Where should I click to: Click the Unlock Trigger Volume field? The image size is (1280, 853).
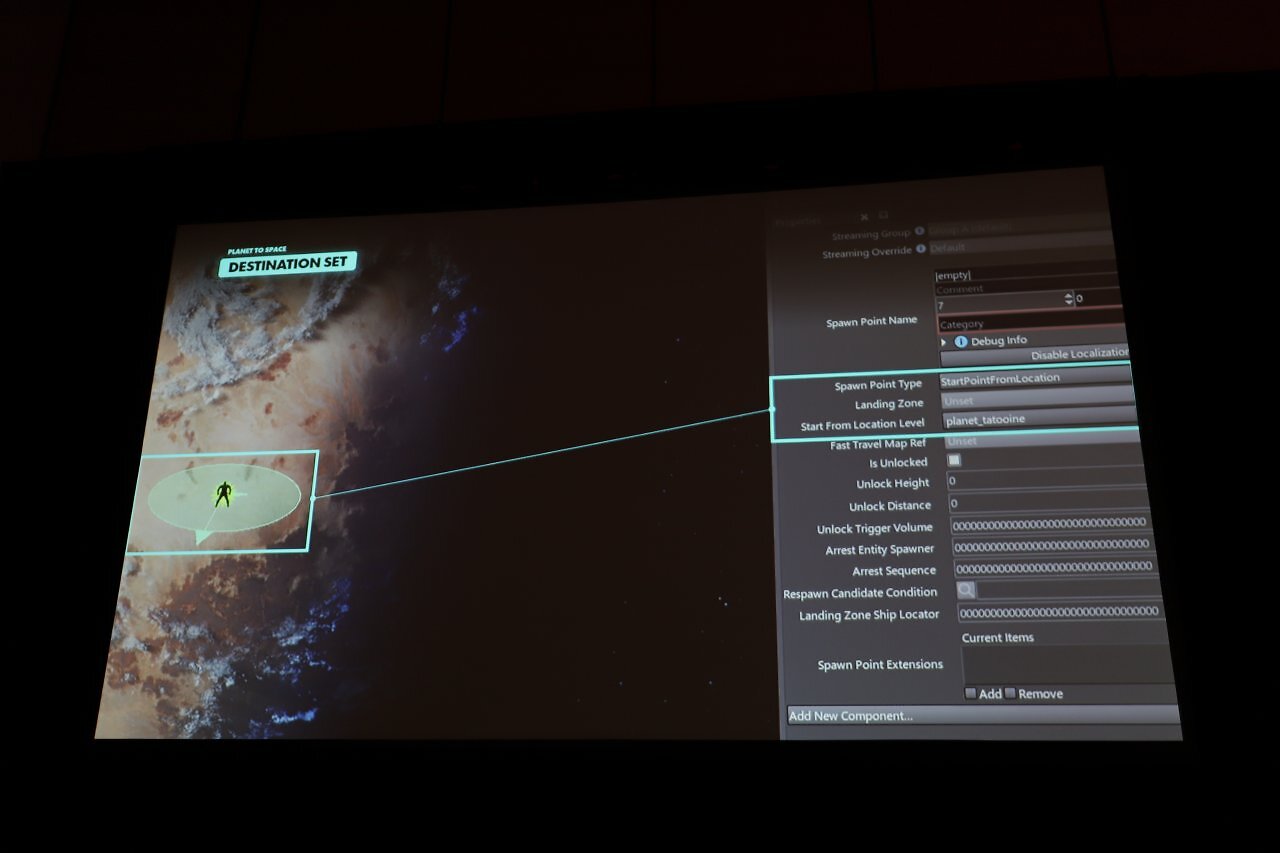[x=1050, y=523]
